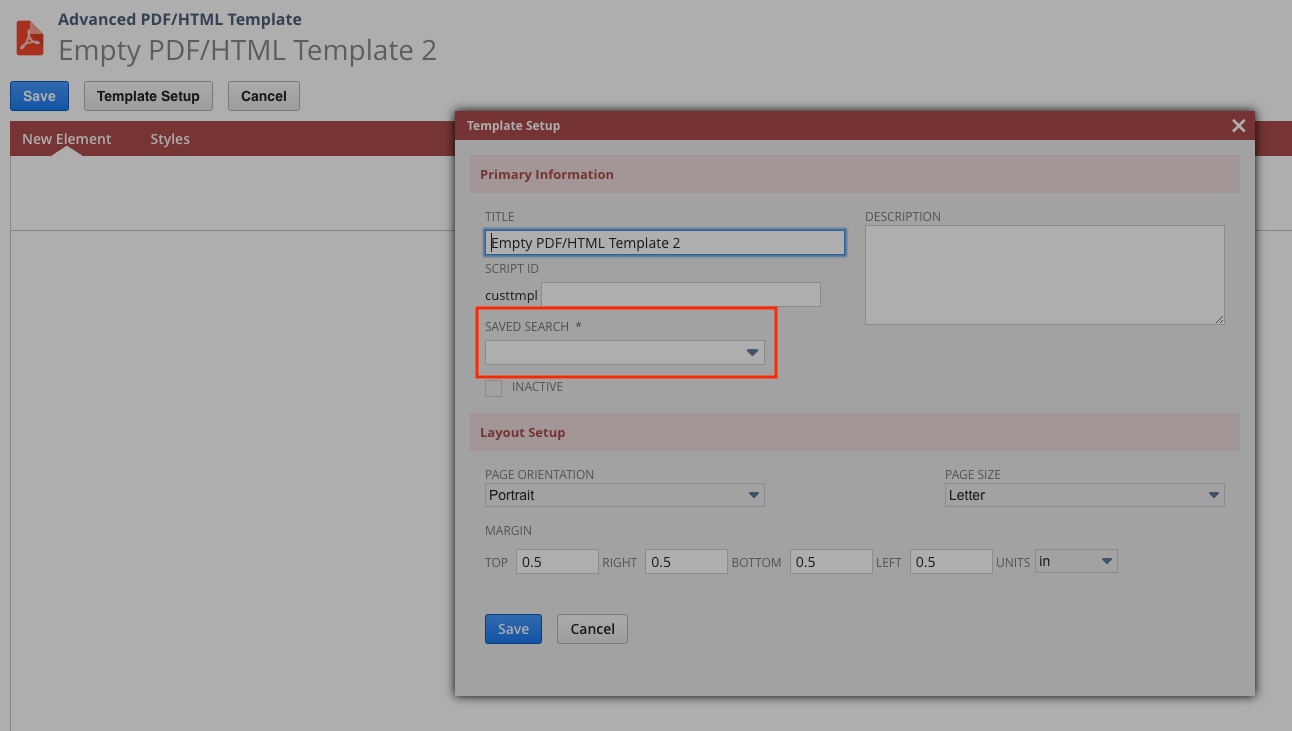Click the Script ID field after custtmpl
Image resolution: width=1292 pixels, height=731 pixels.
[x=681, y=294]
